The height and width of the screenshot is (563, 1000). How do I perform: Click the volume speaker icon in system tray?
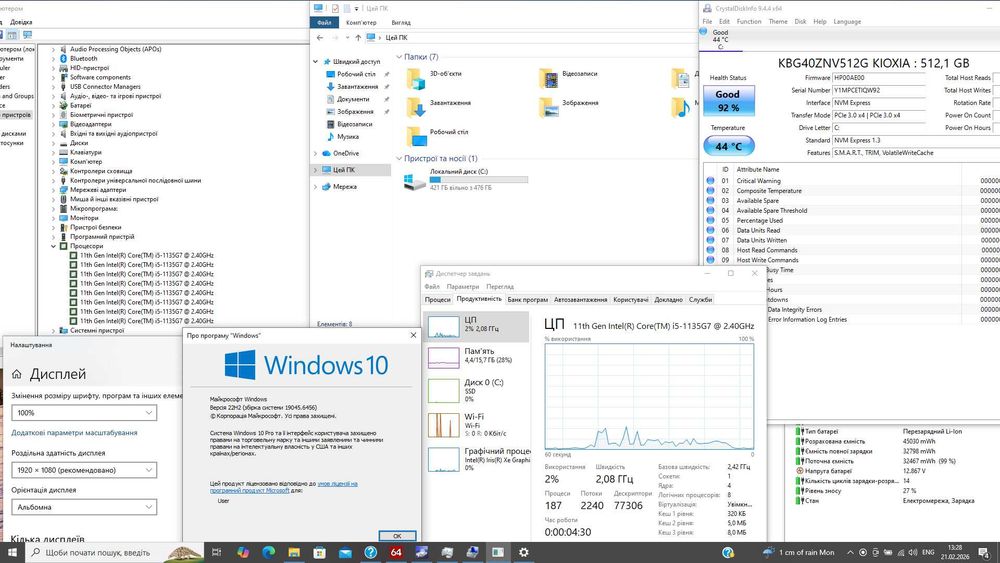pos(913,552)
